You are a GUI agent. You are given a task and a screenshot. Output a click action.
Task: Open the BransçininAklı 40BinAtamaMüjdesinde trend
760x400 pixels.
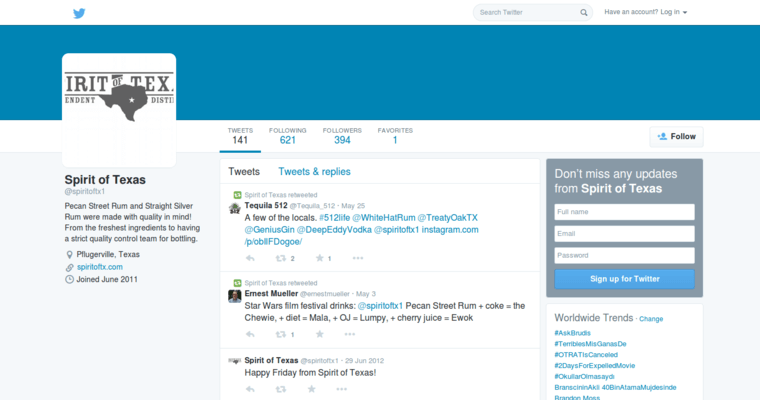(616, 387)
